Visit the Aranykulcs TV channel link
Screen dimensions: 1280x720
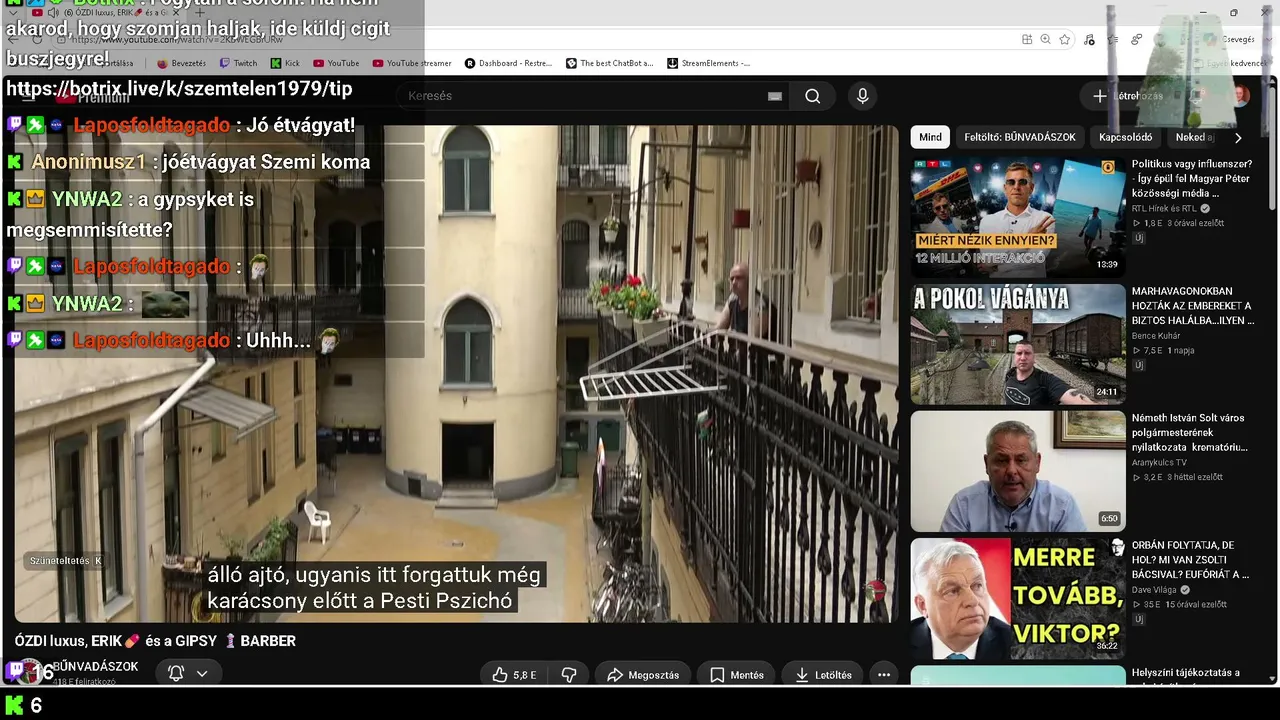tap(1159, 463)
